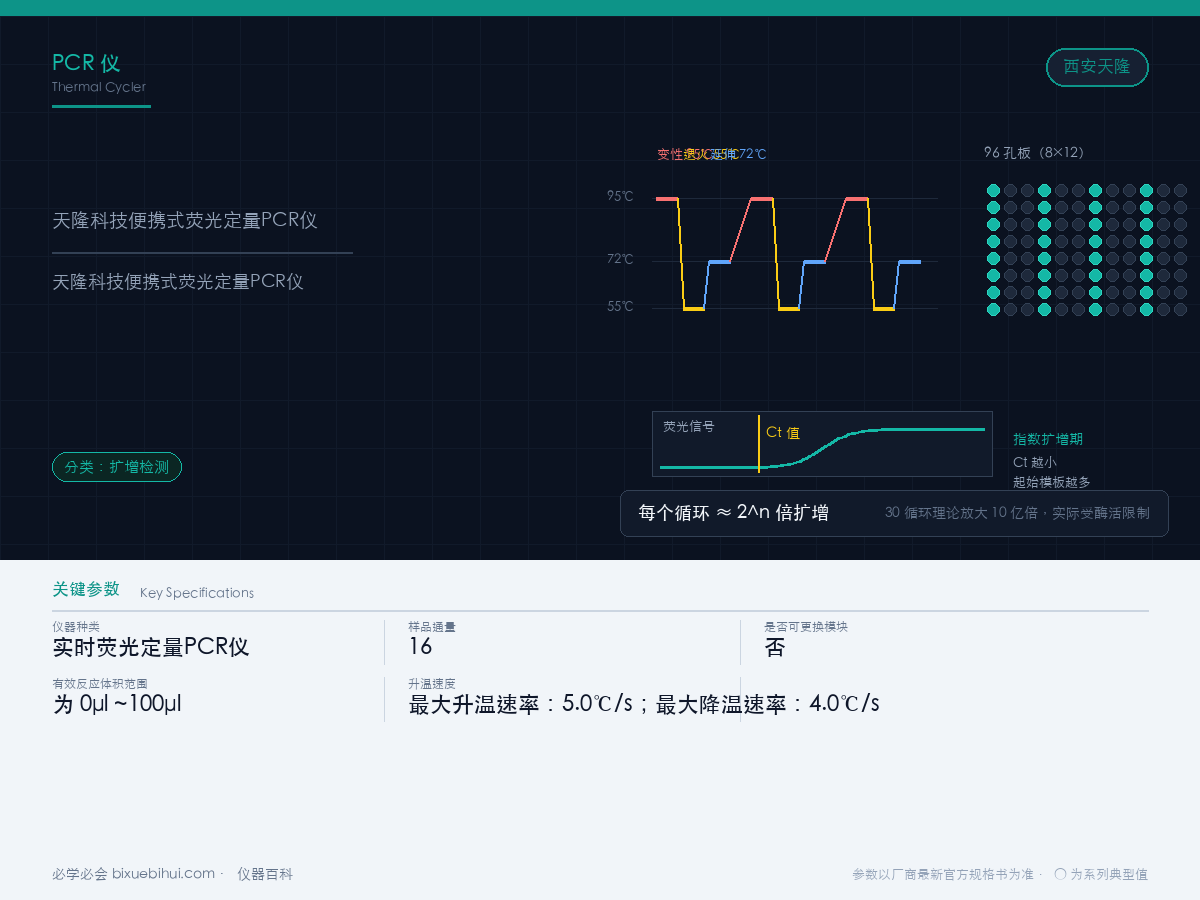Click the 95℃ axis label
1200x900 pixels.
click(x=620, y=197)
